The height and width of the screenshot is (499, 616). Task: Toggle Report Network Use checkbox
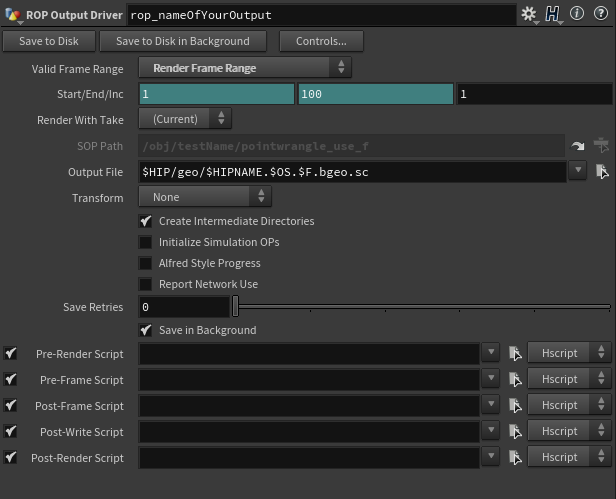[145, 284]
